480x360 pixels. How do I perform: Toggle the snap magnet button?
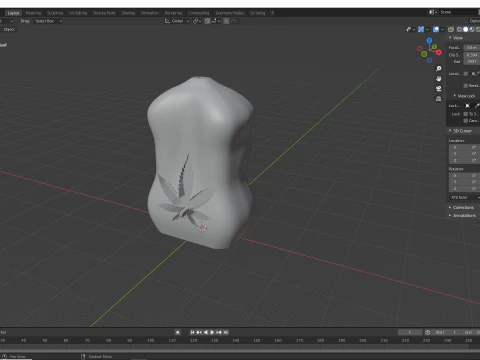coord(207,21)
